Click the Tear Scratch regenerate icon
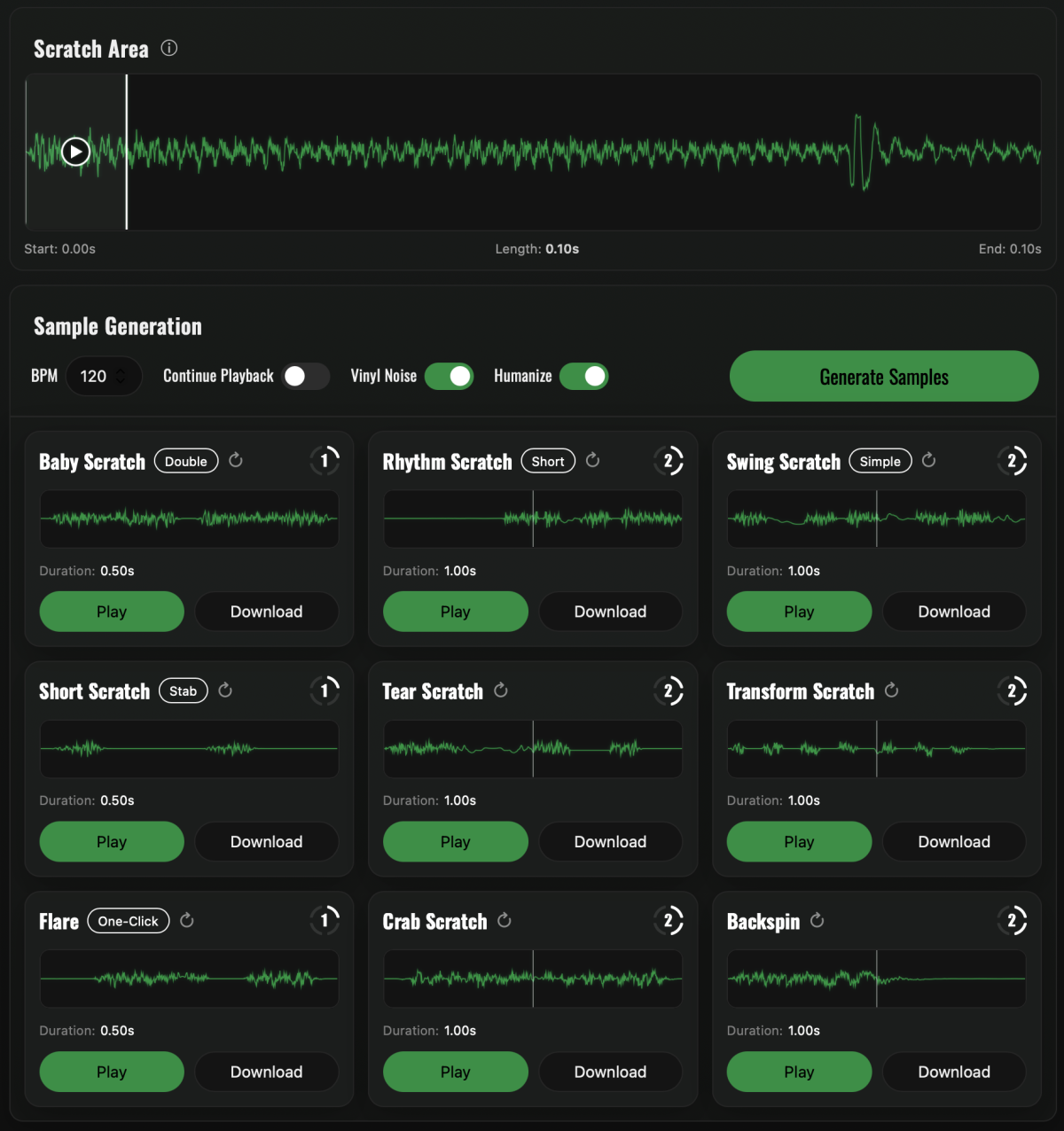 501,690
